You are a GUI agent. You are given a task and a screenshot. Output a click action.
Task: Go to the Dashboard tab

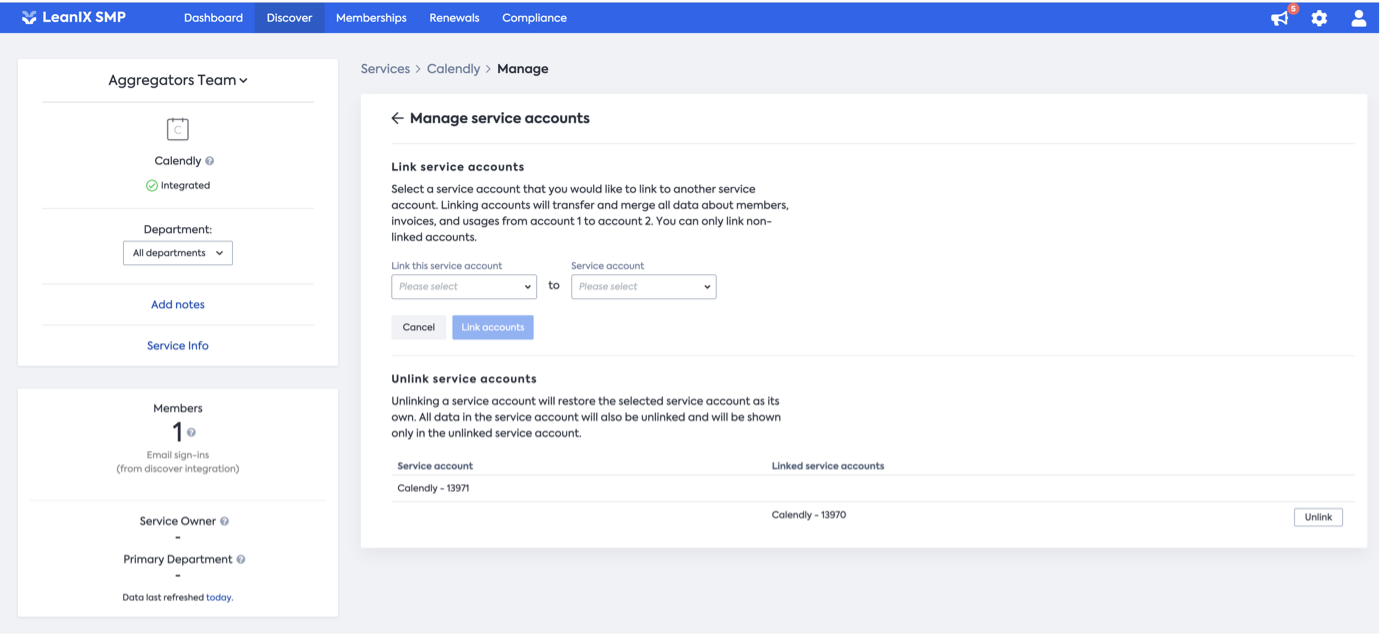click(213, 18)
